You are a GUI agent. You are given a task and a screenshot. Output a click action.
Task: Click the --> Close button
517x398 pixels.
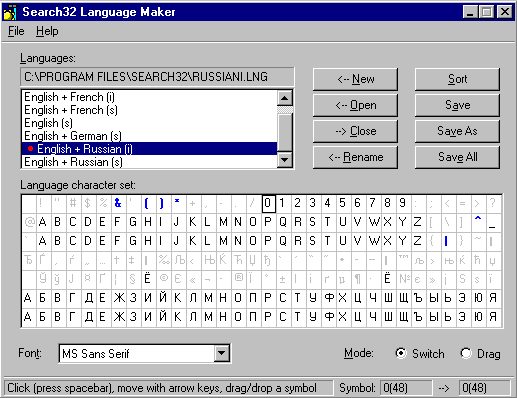click(x=355, y=131)
